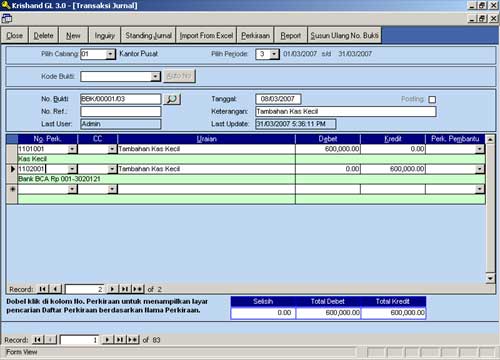500x360 pixels.
Task: Click the No. Bukti input field
Action: (121, 99)
